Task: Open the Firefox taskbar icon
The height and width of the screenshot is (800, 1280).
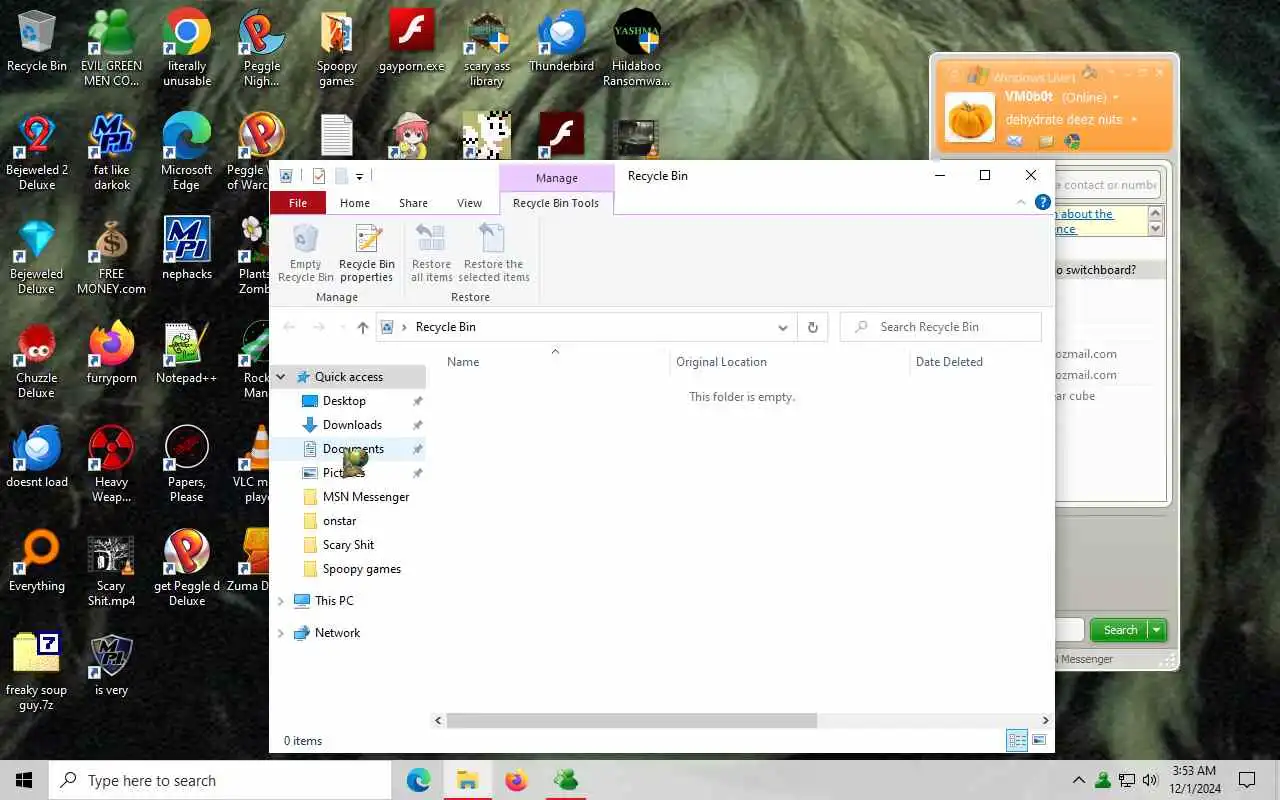Action: [516, 780]
